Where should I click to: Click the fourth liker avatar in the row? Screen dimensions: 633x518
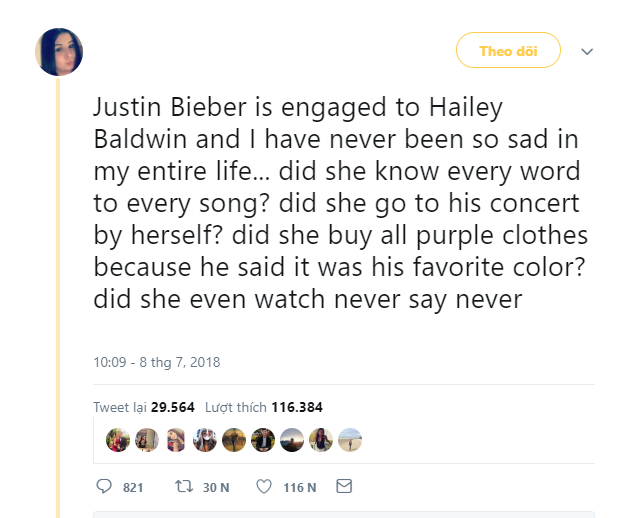point(205,440)
